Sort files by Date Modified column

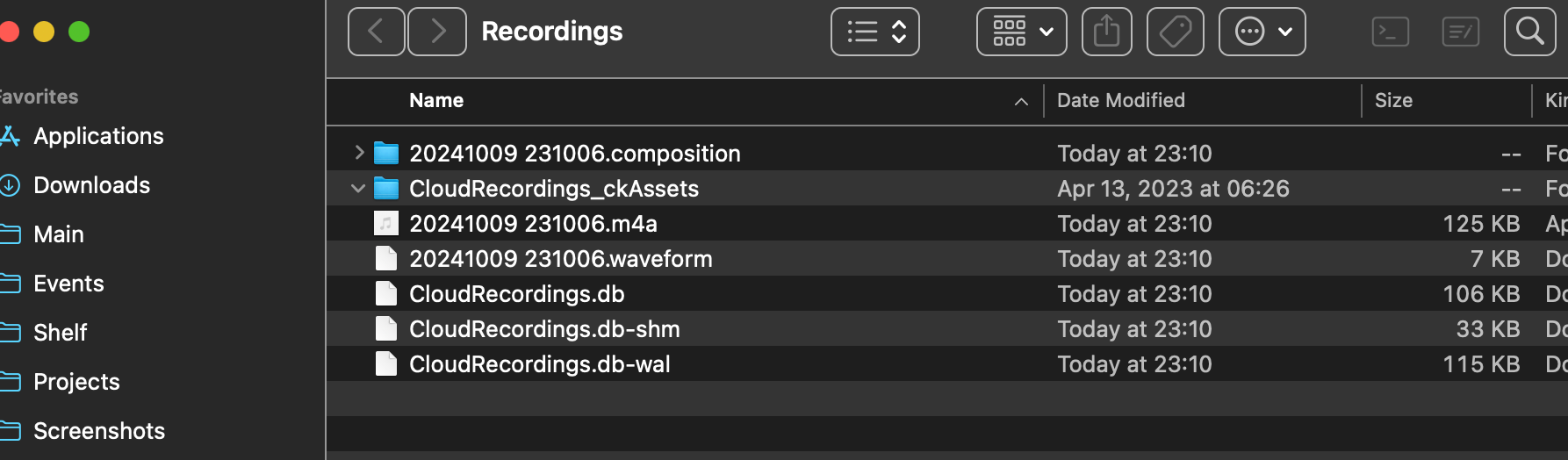1120,100
